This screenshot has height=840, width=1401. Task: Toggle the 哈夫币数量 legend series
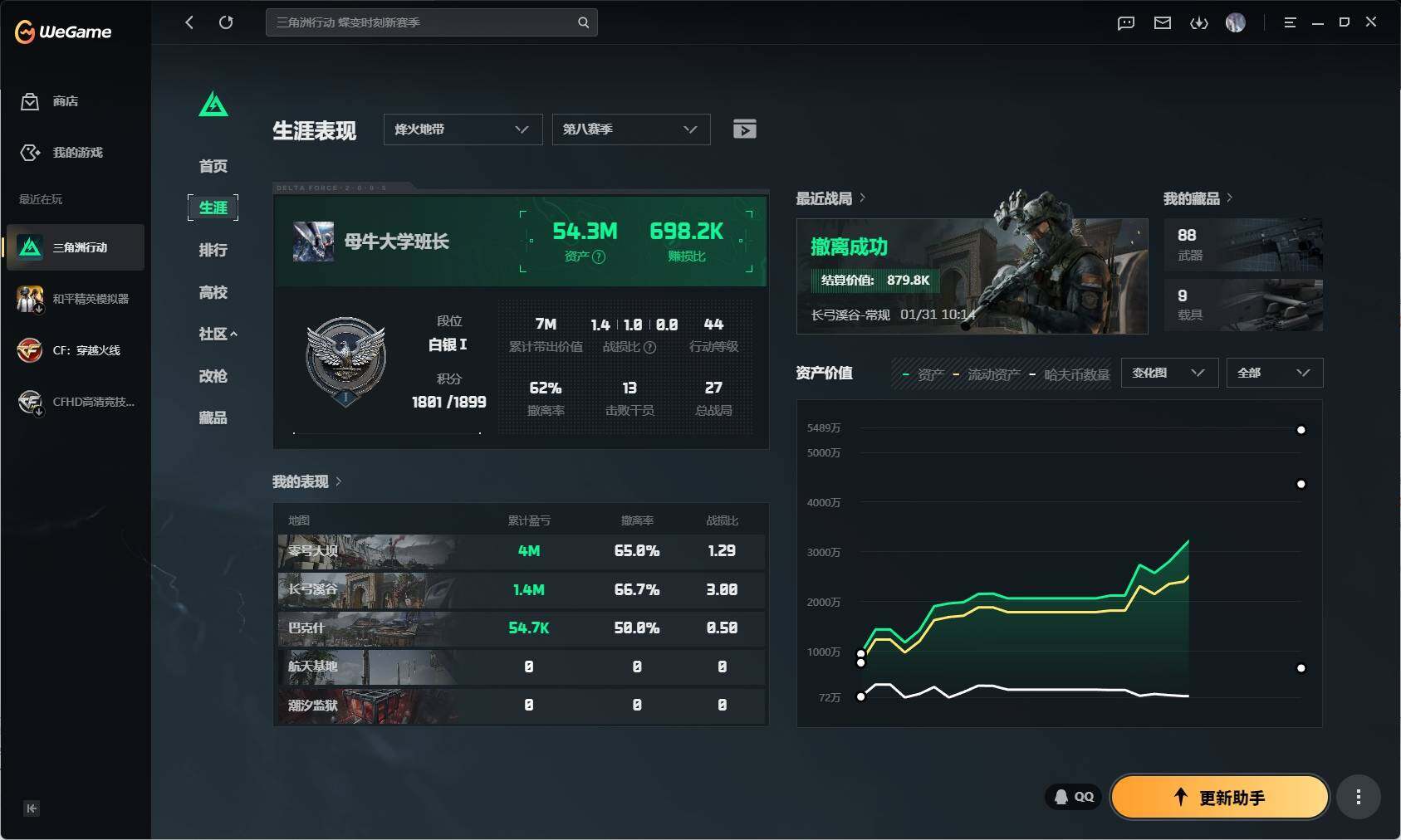tap(1069, 375)
